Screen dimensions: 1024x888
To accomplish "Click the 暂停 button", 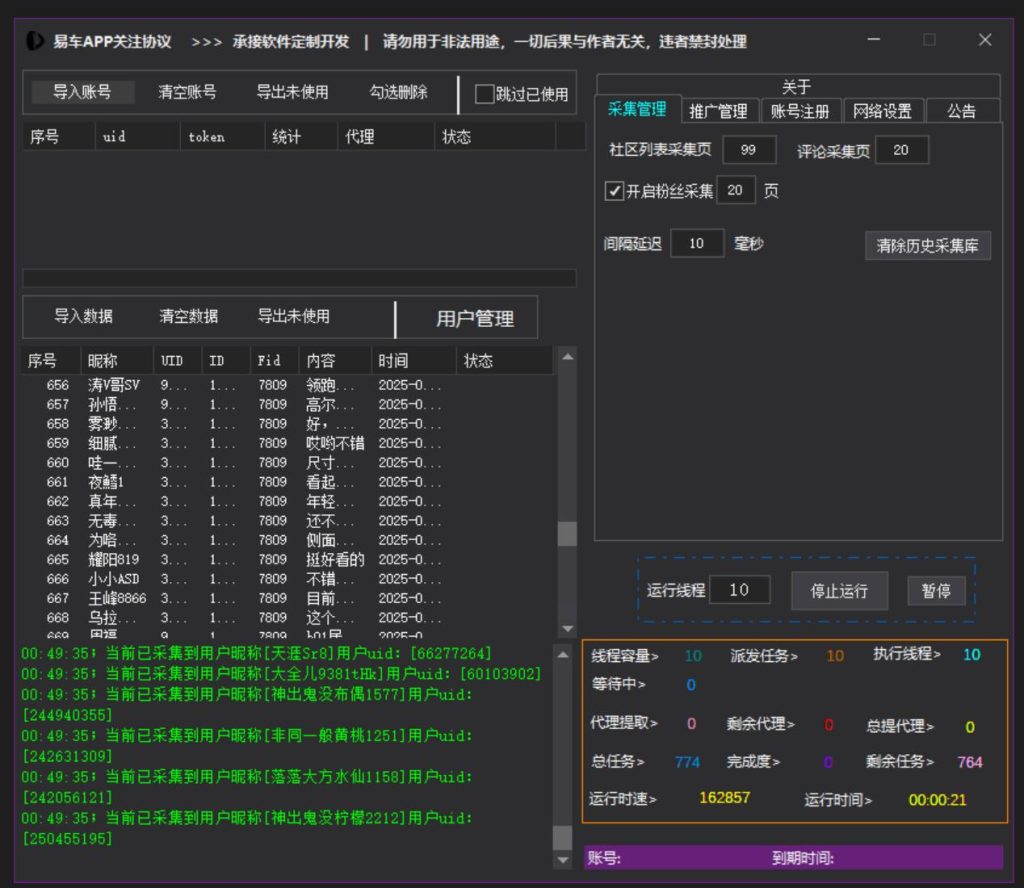I will tap(936, 591).
